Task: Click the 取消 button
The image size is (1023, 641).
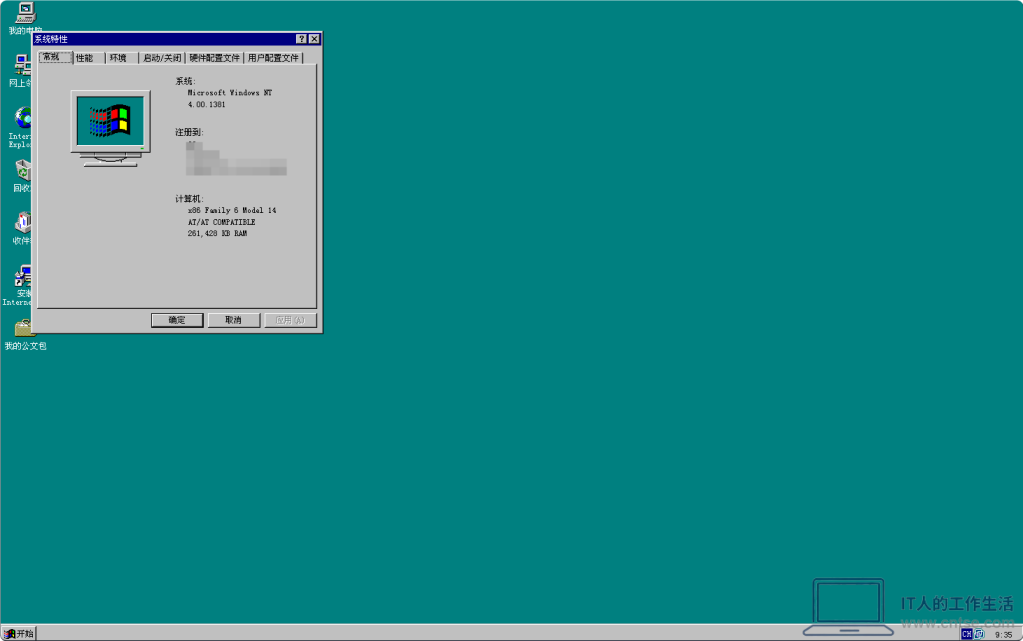Action: pos(234,320)
